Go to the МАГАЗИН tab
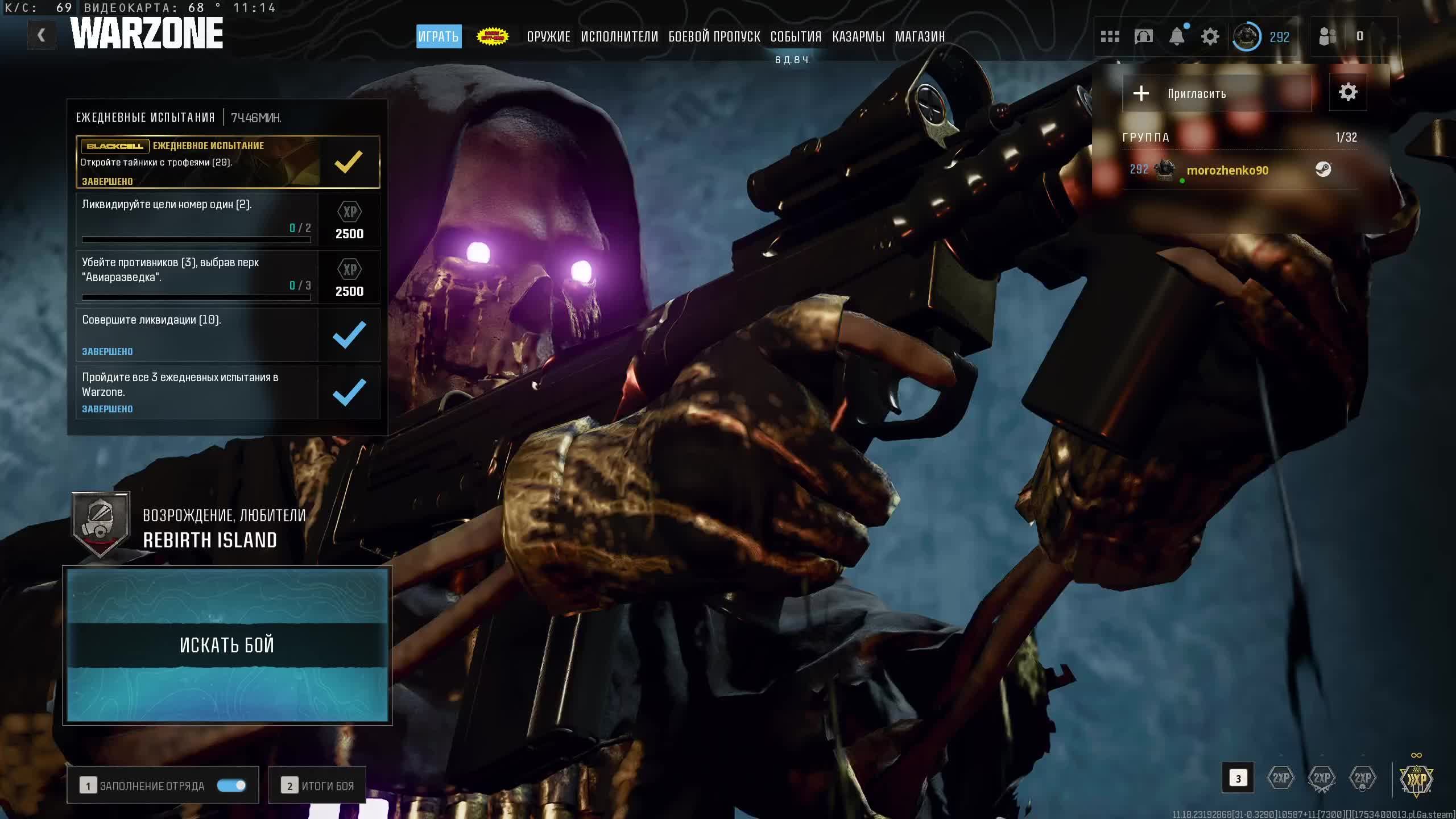 (x=920, y=36)
